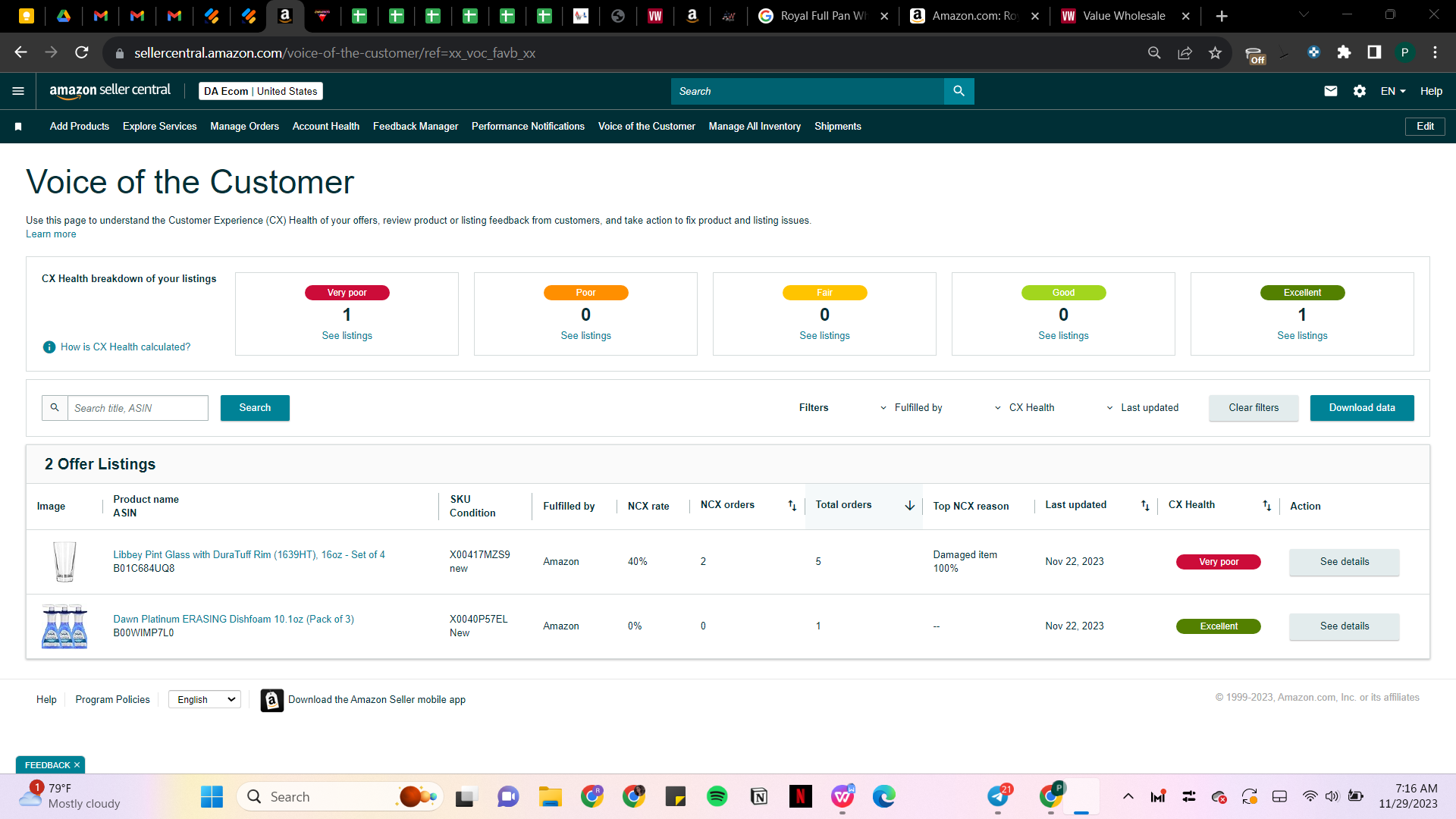This screenshot has height=819, width=1456.
Task: Open the Manage Orders menu item
Action: pyautogui.click(x=244, y=127)
